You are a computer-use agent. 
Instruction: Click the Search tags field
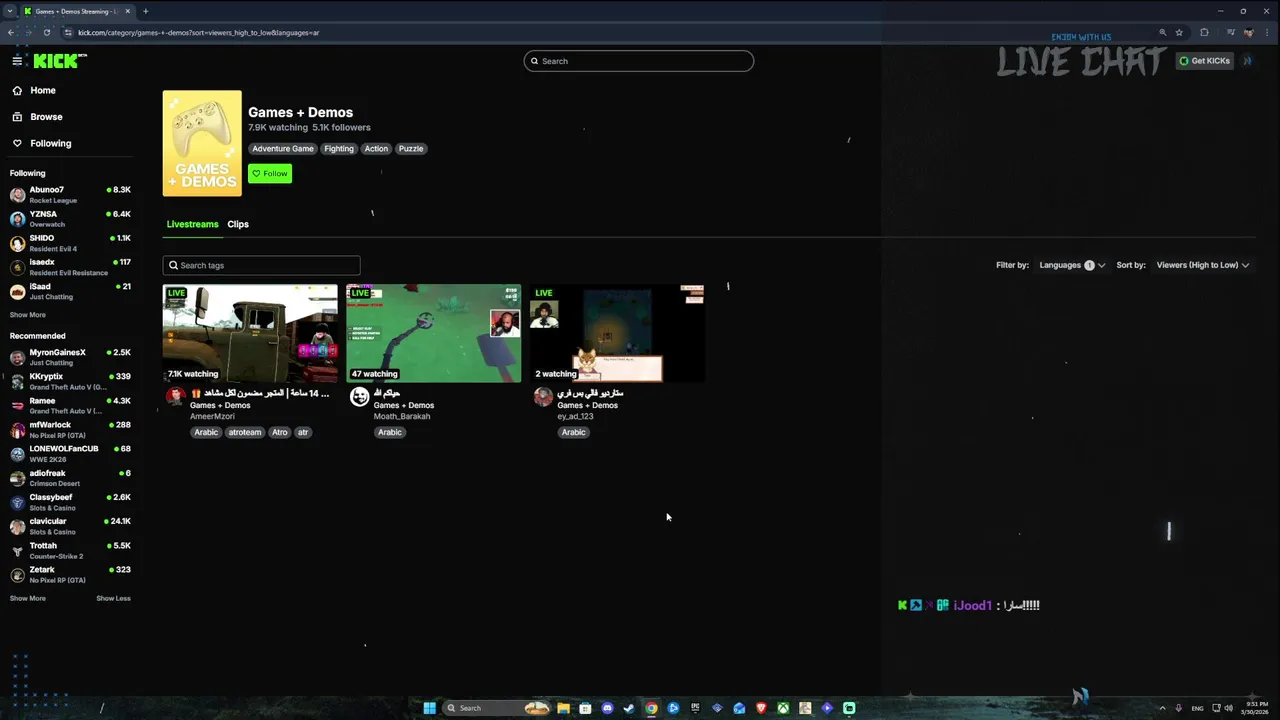(261, 265)
